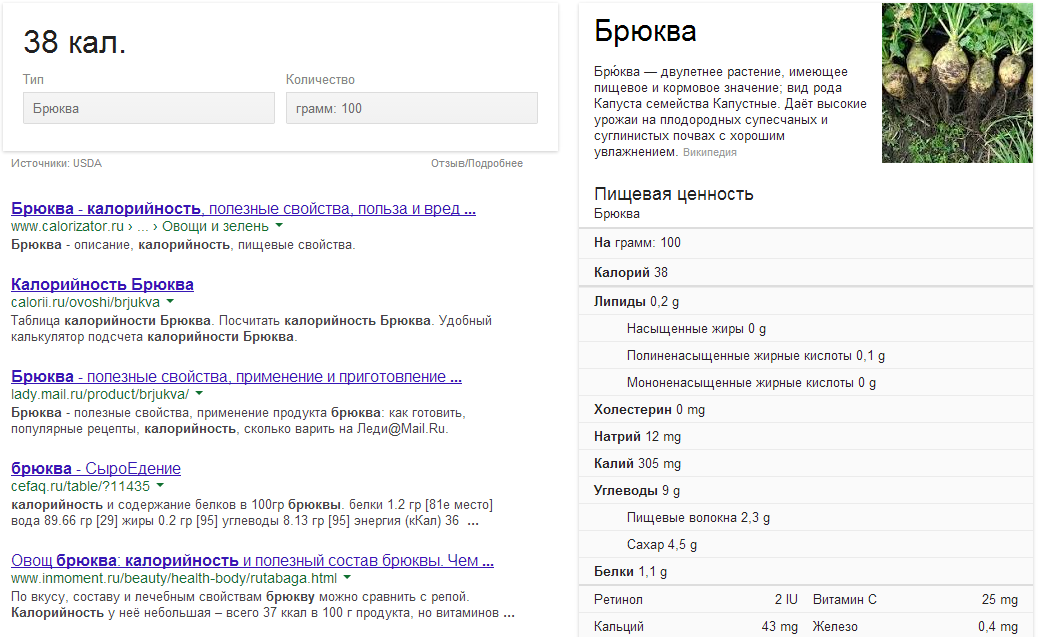This screenshot has width=1041, height=637.
Task: Open the Википедия source link
Action: click(x=709, y=153)
